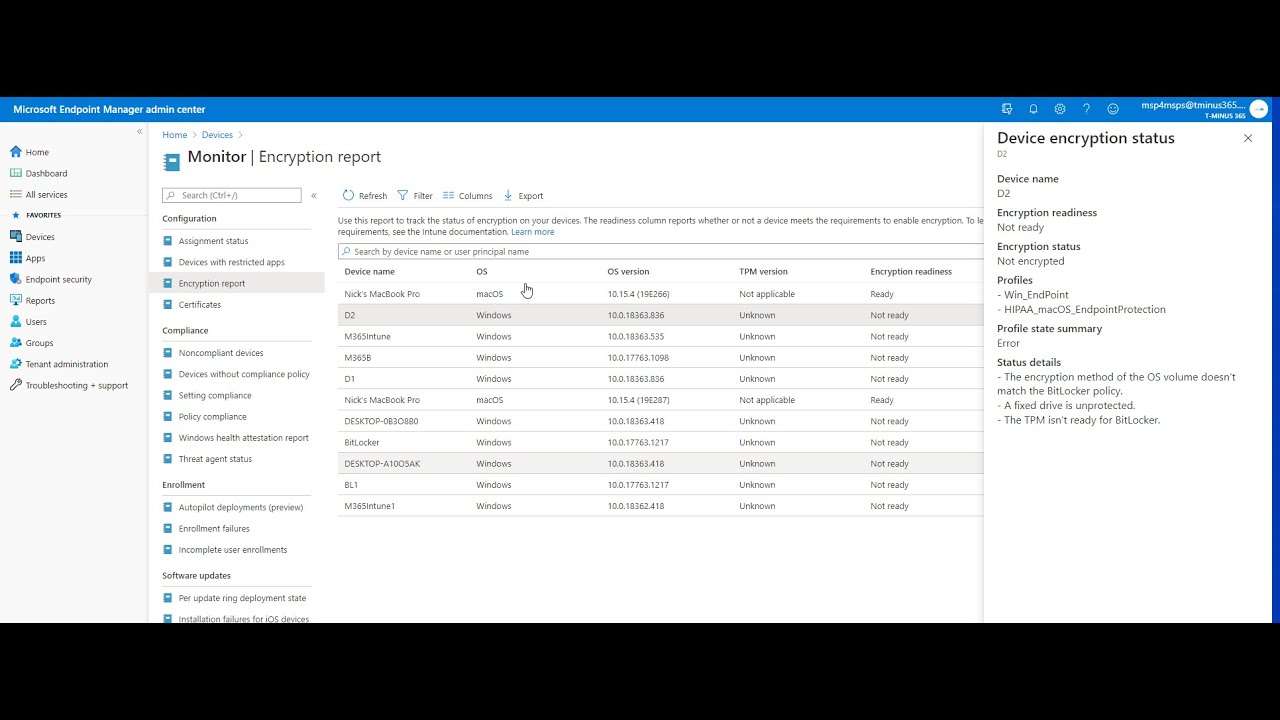The height and width of the screenshot is (720, 1280).
Task: Open Policy compliance menu item
Action: pyautogui.click(x=212, y=417)
